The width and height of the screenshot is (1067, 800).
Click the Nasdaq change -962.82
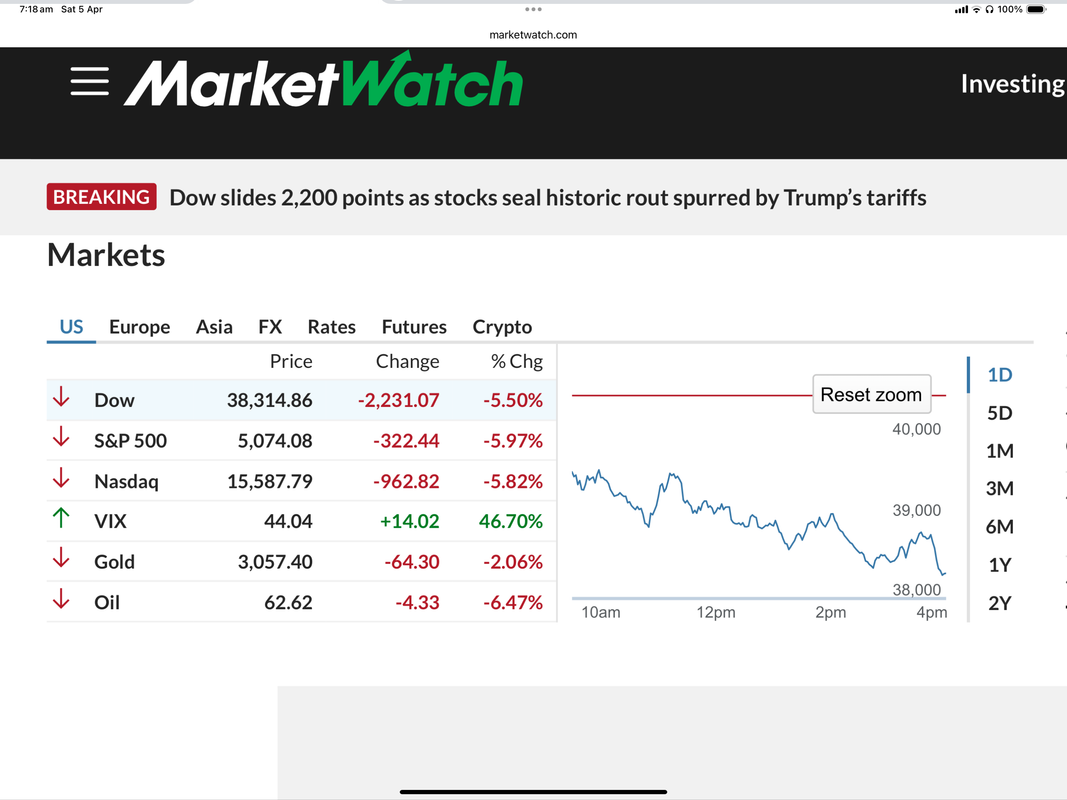(x=406, y=482)
